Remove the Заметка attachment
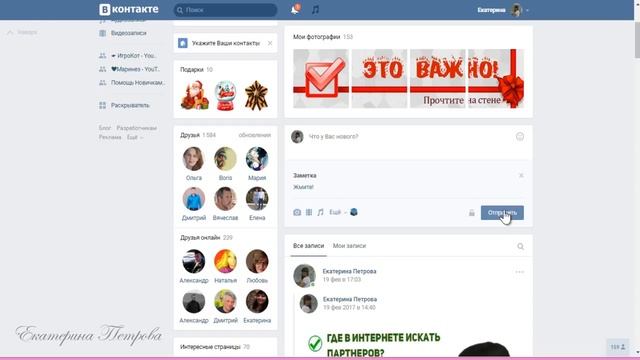The height and width of the screenshot is (360, 640). click(x=521, y=176)
